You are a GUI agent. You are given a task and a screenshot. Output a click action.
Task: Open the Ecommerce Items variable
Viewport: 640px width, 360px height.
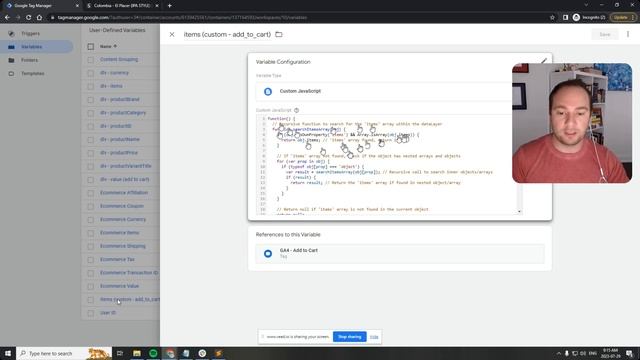[120, 233]
